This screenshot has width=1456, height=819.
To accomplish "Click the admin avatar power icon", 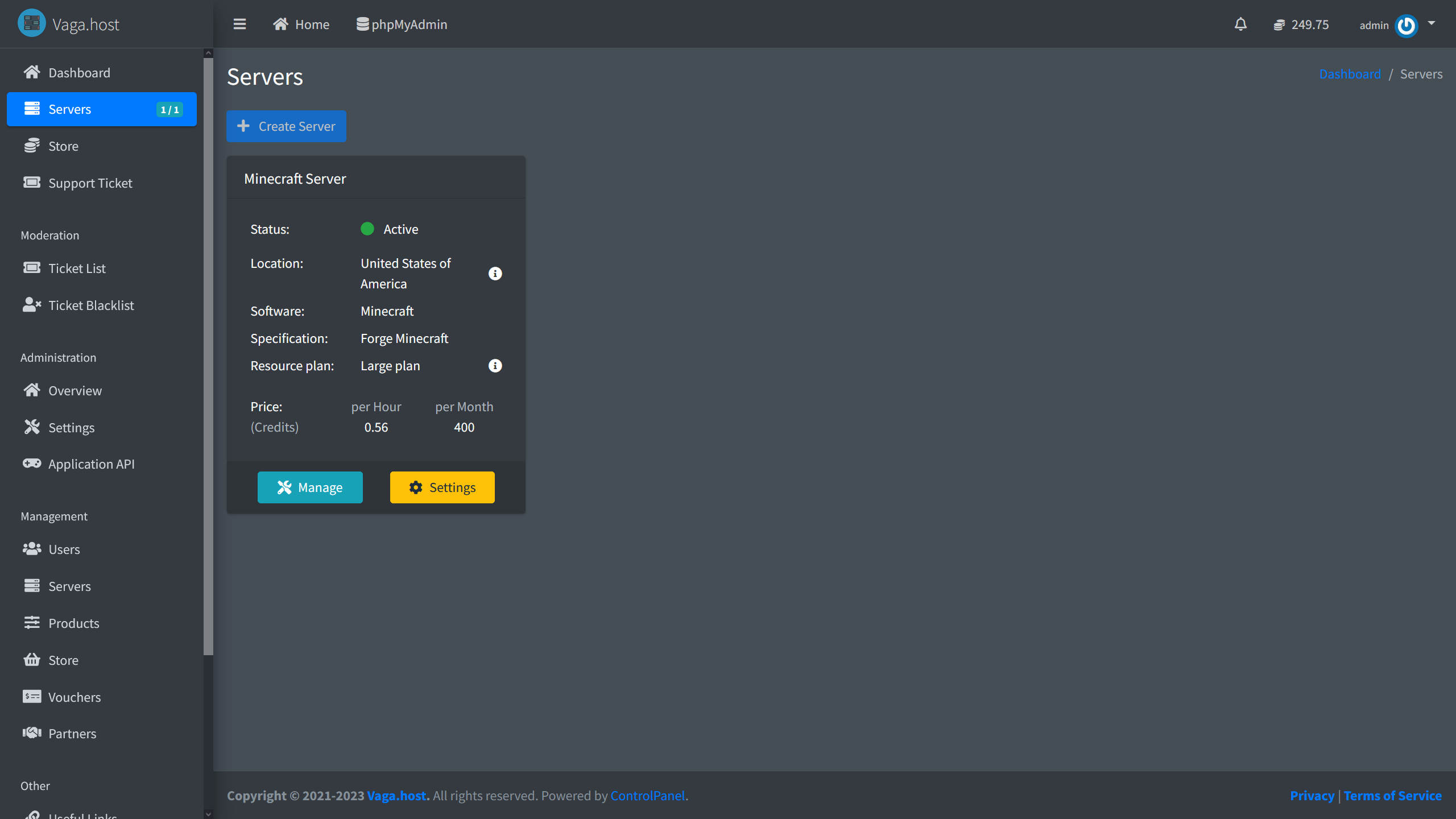I will [x=1407, y=26].
